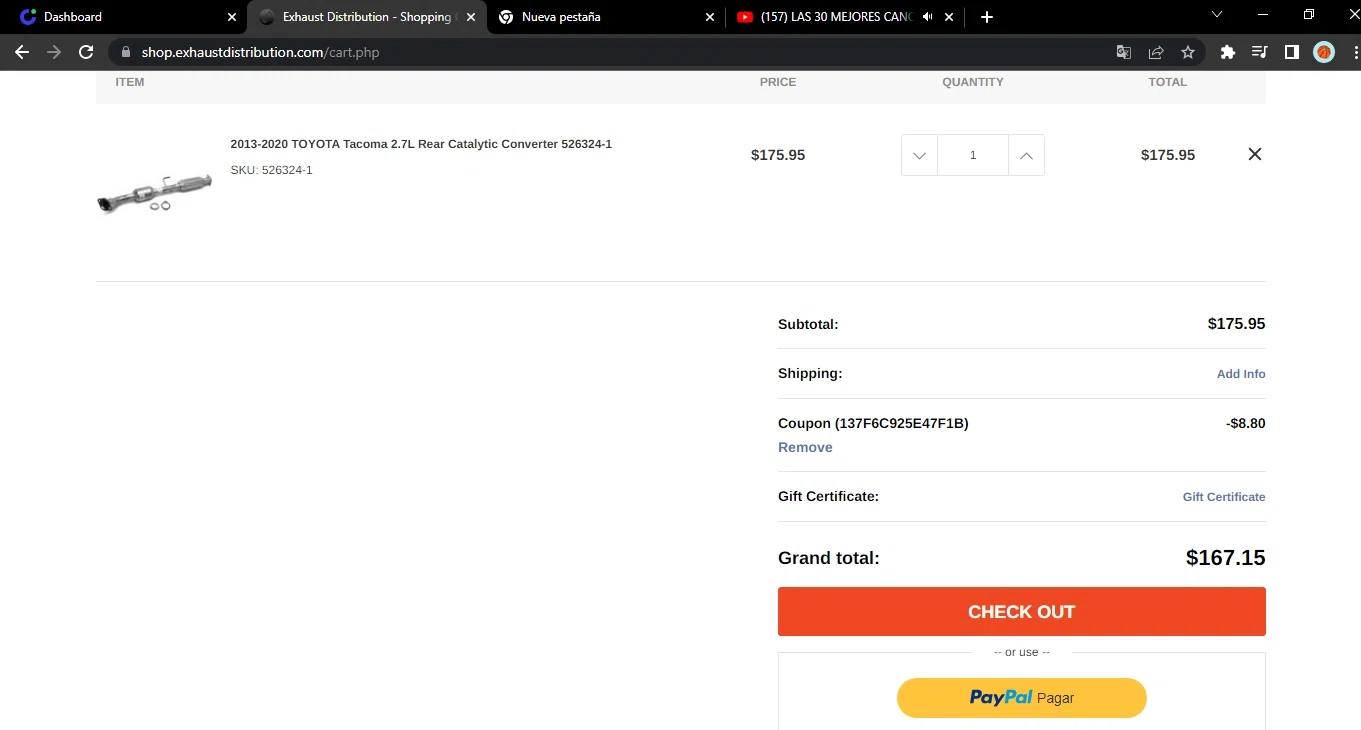Open the Toyota Tacoma Catalytic Converter product link
Viewport: 1361px width, 730px height.
421,144
